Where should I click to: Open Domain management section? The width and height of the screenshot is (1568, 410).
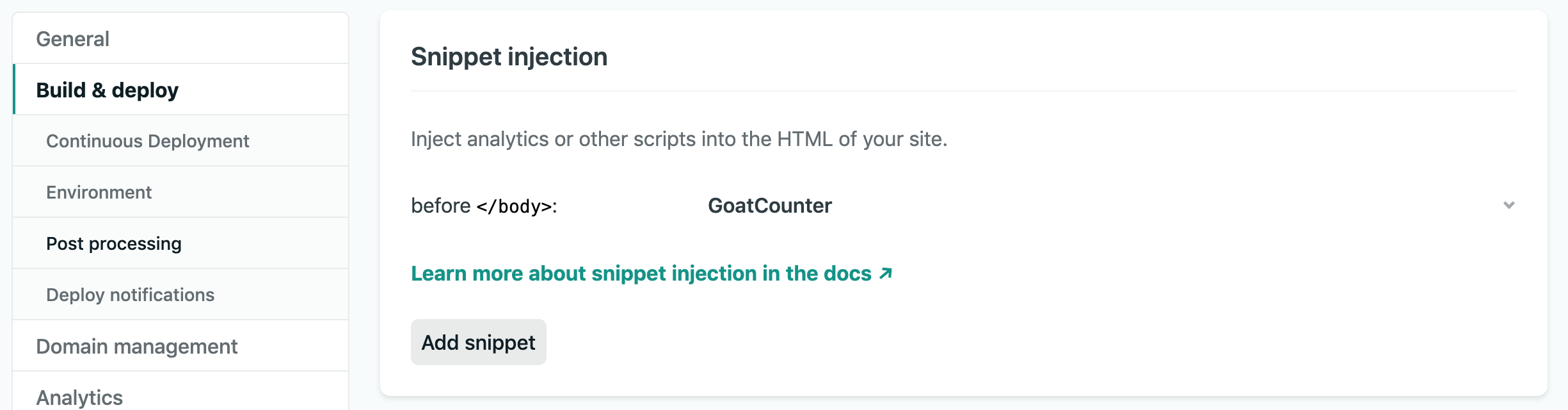click(x=138, y=346)
